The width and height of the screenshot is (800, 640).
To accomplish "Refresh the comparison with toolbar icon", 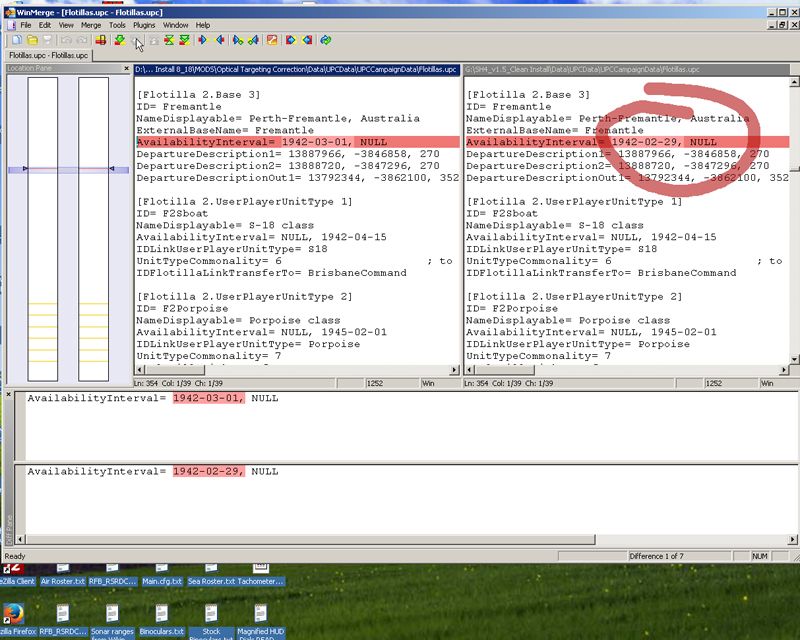I will (326, 40).
